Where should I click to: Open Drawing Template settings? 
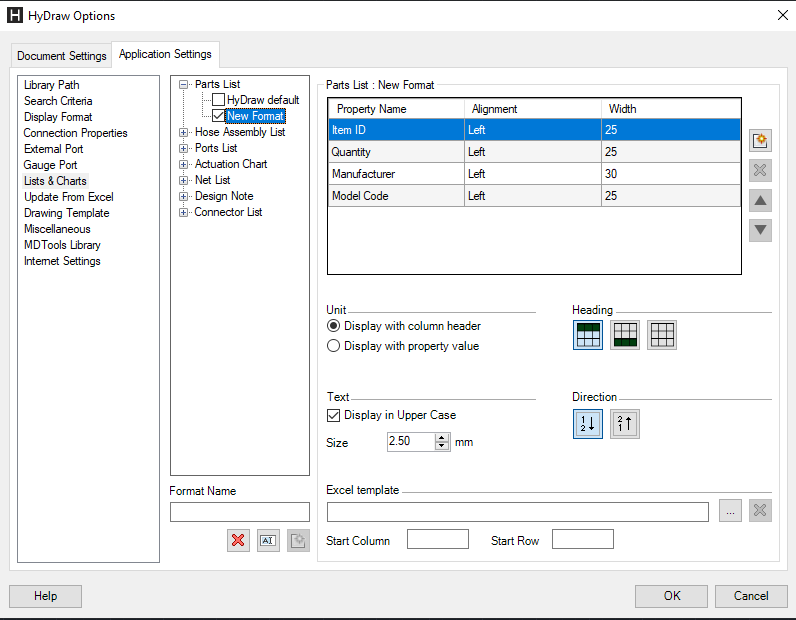point(67,213)
